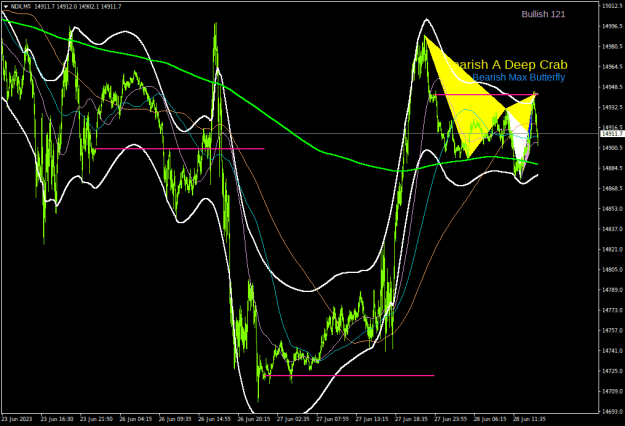Click the '27 Jun 02:35' time label
The width and height of the screenshot is (625, 426).
pos(293,419)
